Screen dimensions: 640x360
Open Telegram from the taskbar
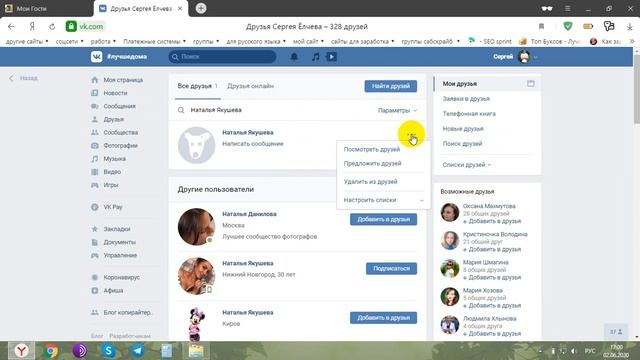click(x=138, y=351)
